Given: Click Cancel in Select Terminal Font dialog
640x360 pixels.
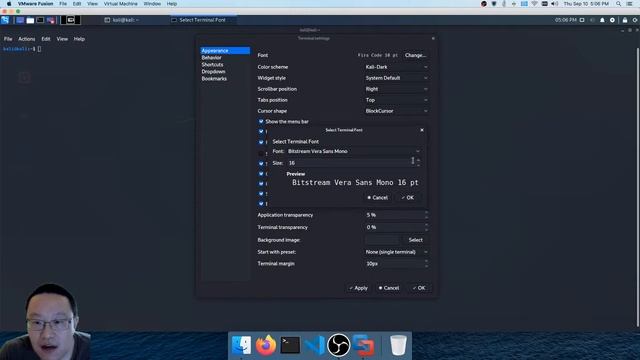Looking at the screenshot, I should [378, 198].
